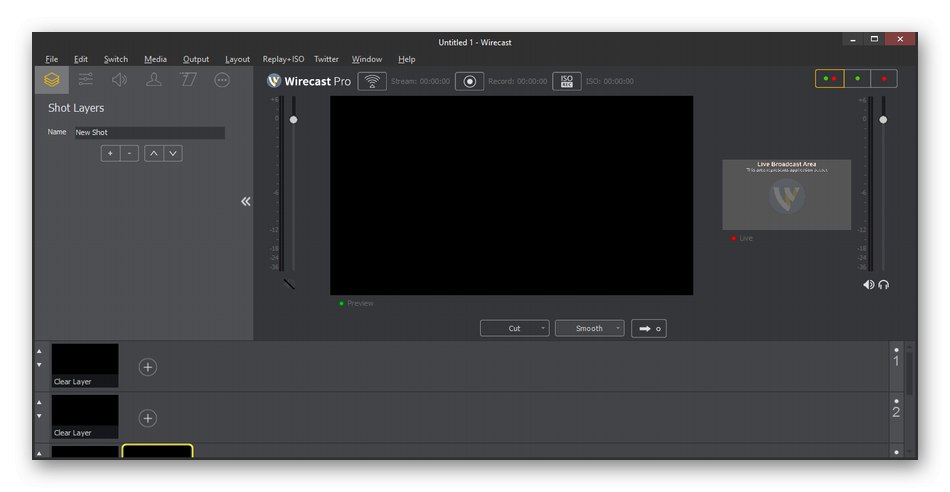Open the audio speaker properties panel
Viewport: 950px width, 492px height.
[x=119, y=79]
